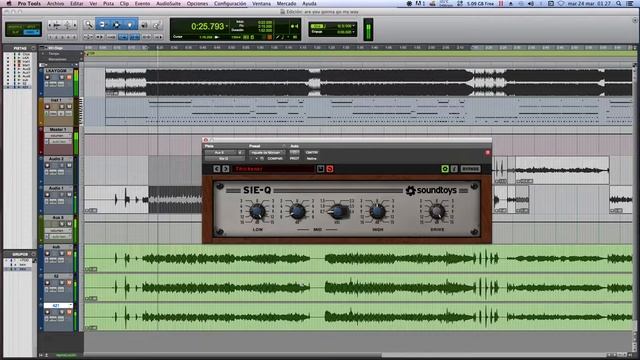Open the Archivo menu
The height and width of the screenshot is (360, 640).
tap(56, 3)
